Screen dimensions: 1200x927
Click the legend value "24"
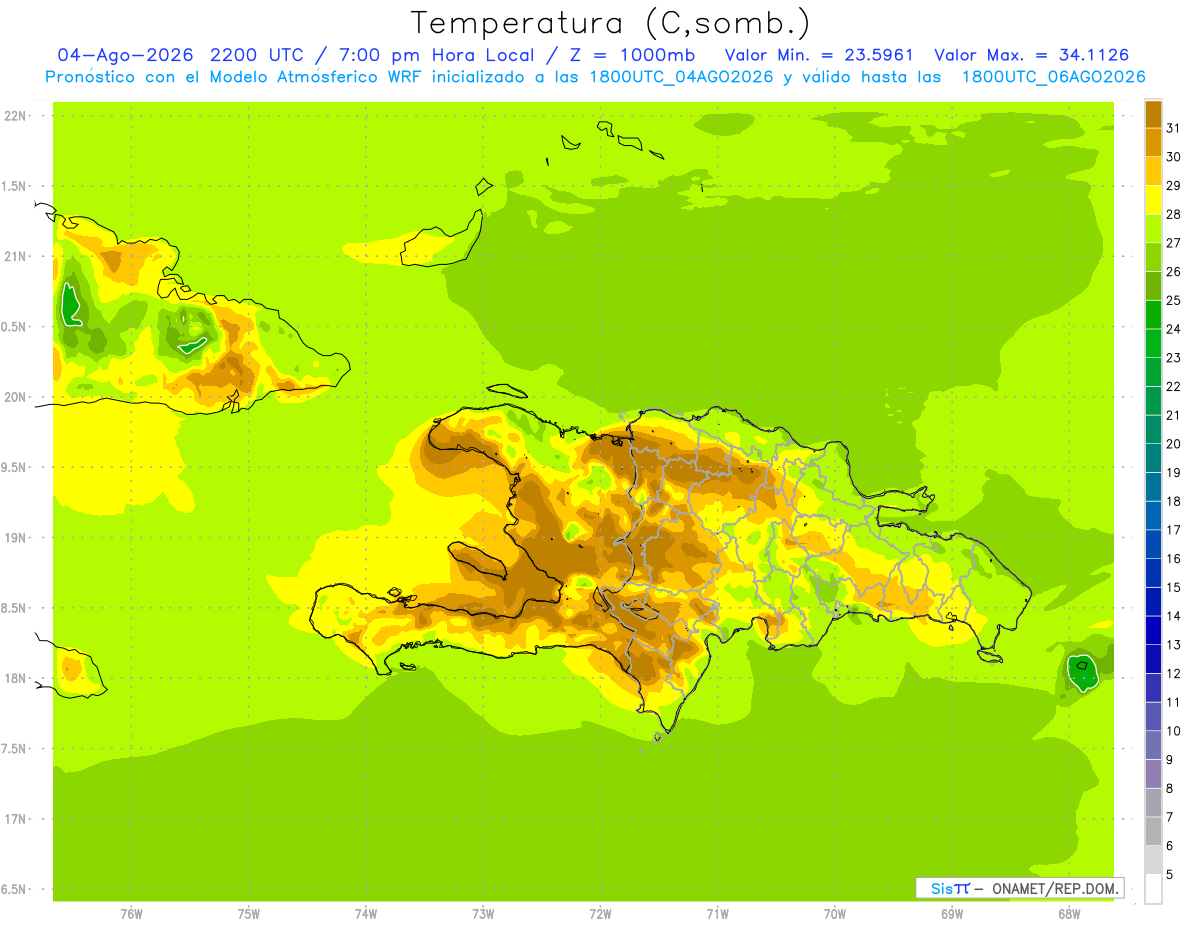(1174, 329)
